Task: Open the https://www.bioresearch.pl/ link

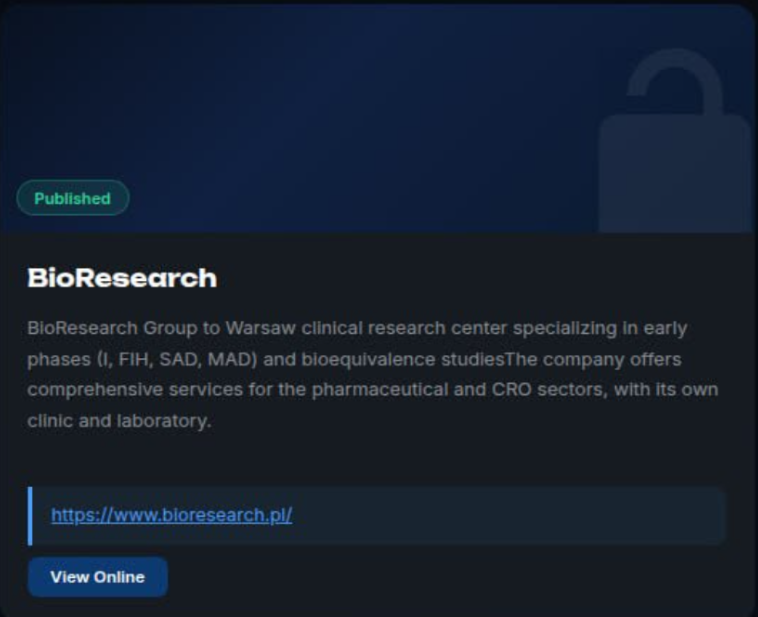Action: (x=172, y=515)
